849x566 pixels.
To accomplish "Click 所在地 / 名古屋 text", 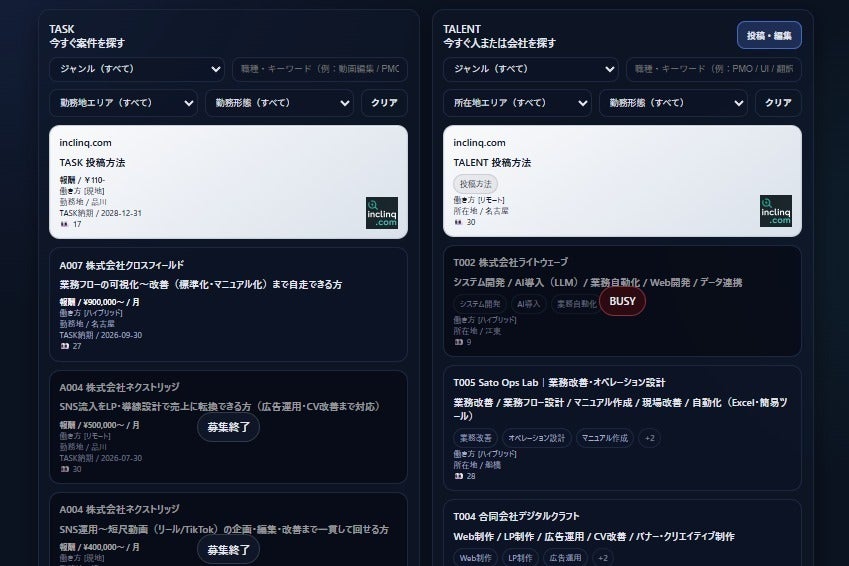I will click(x=481, y=211).
